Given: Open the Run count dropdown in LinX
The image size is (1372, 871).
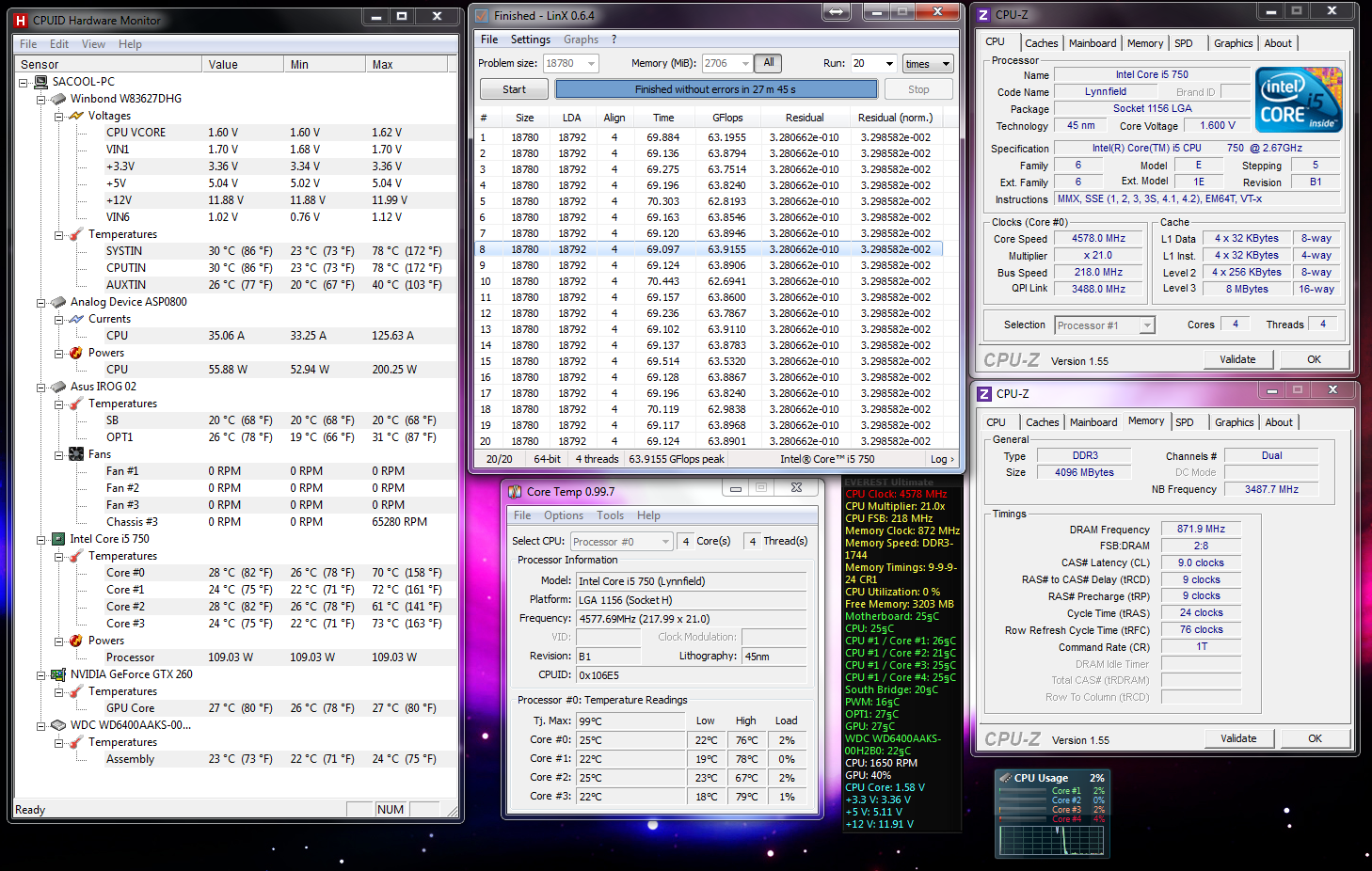Looking at the screenshot, I should click(888, 63).
